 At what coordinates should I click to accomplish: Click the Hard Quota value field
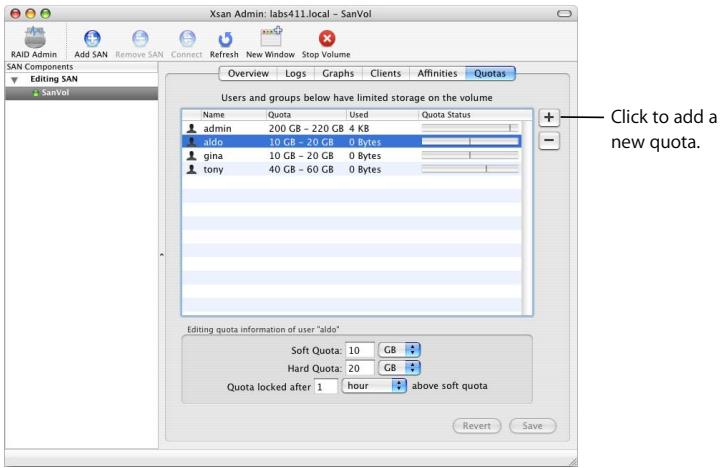click(x=360, y=368)
